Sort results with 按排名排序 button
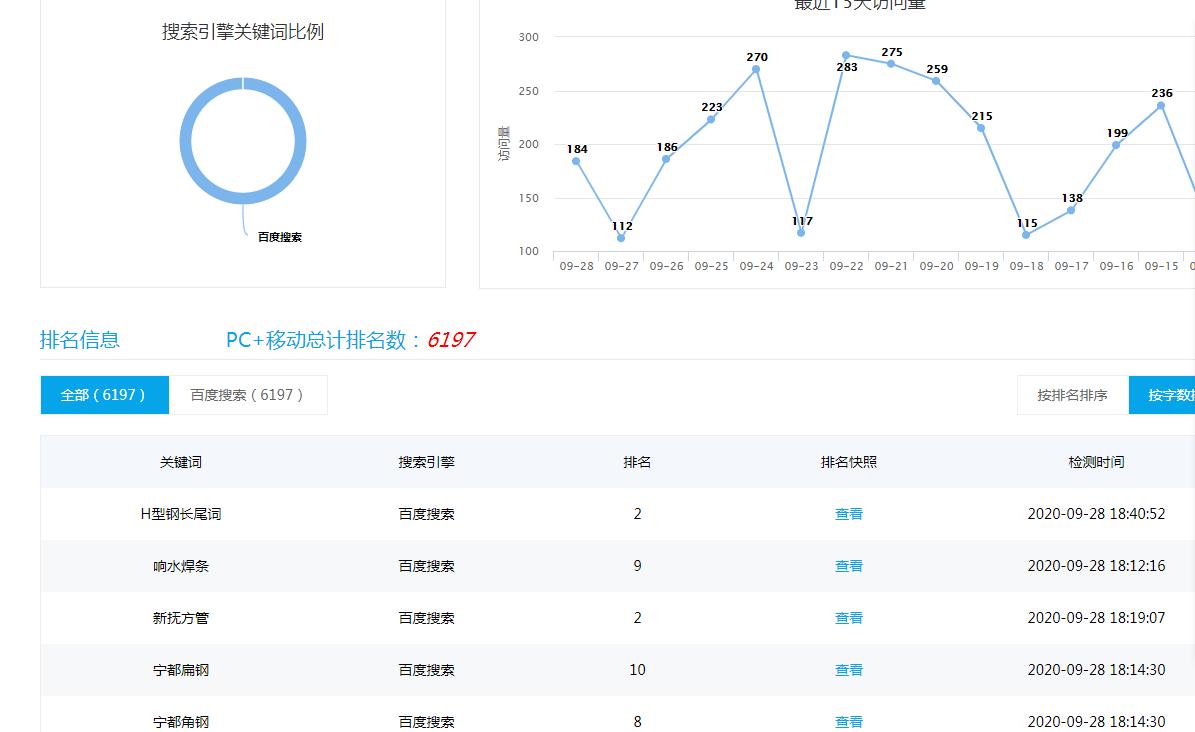Screen dimensions: 1195x732 pos(1072,395)
